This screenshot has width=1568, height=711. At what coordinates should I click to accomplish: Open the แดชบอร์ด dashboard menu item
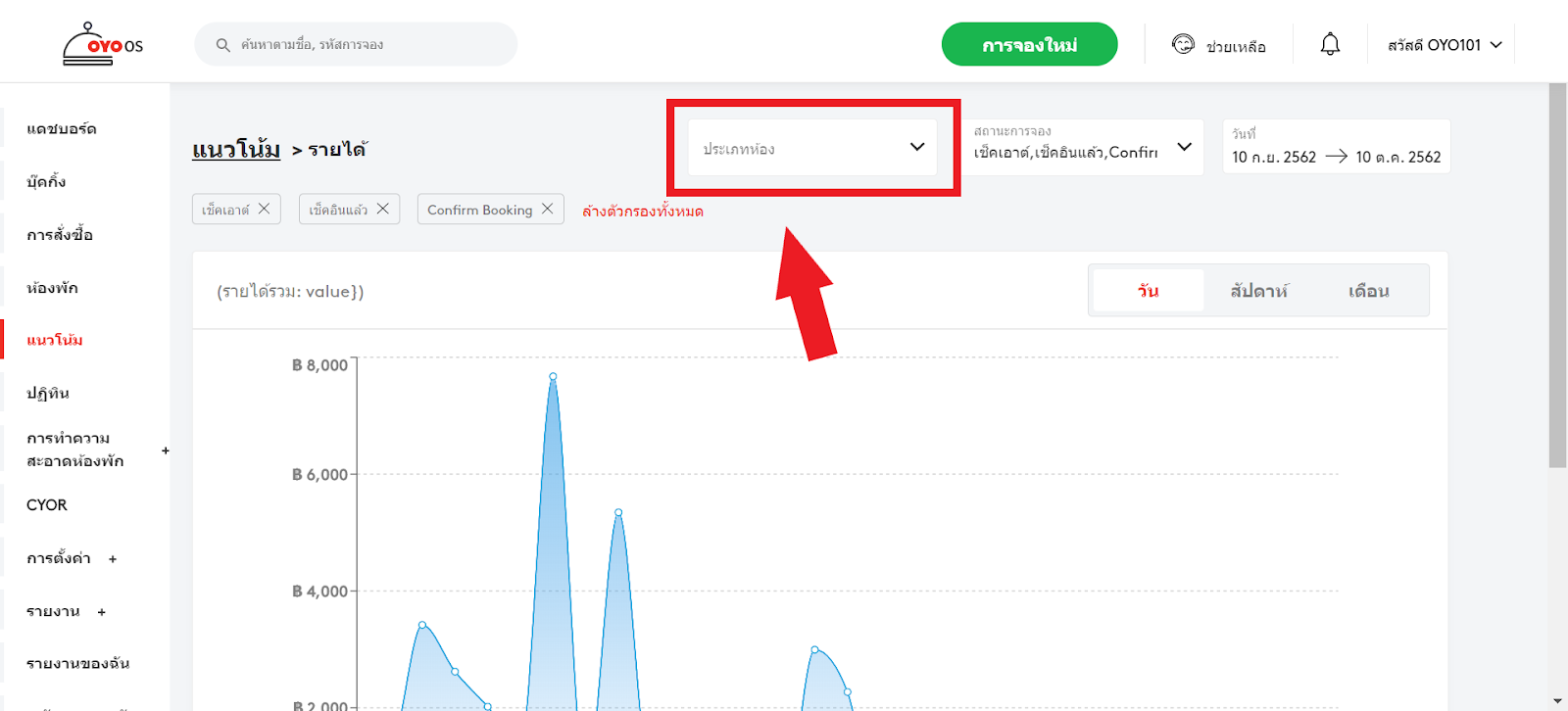tap(62, 128)
